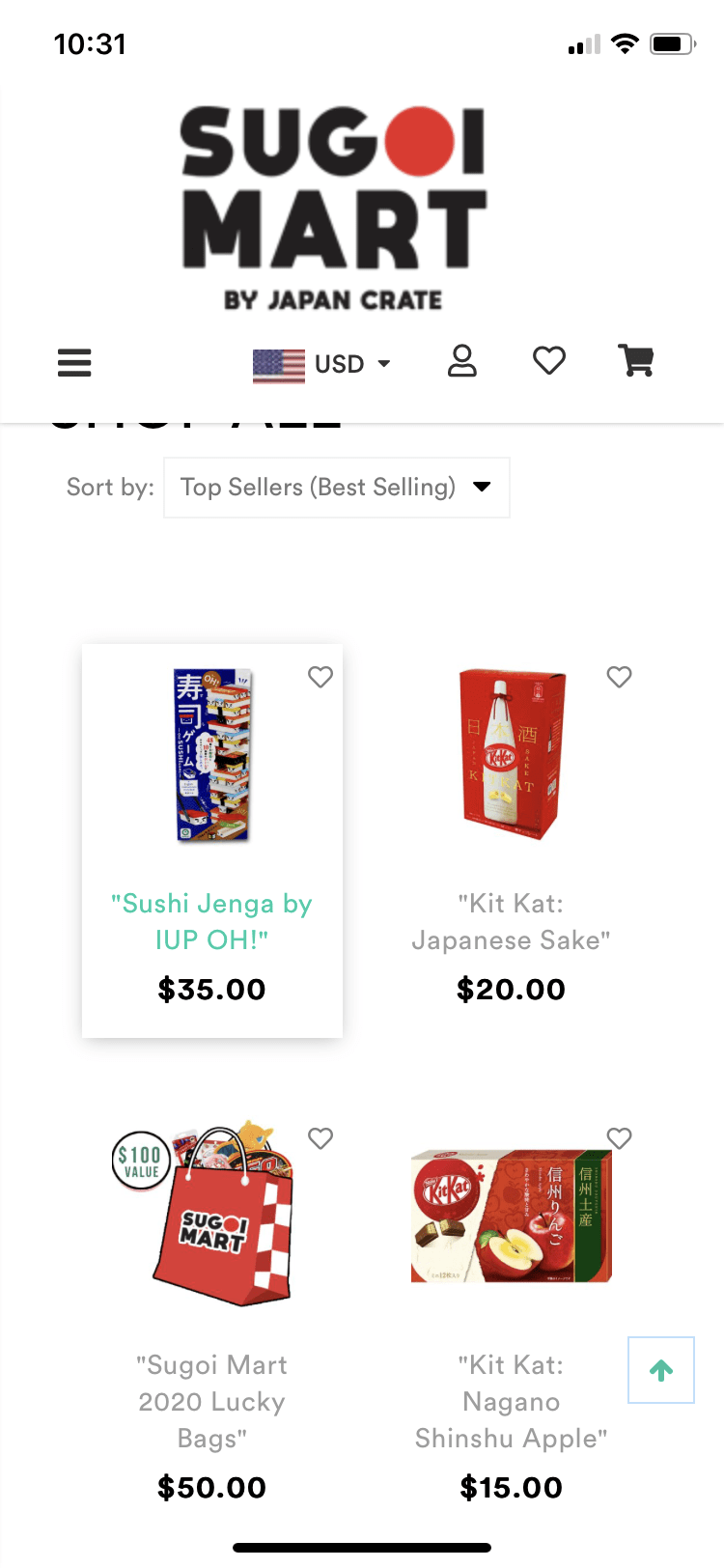Open "Kit Kat: Nagano Shinshu Apple" title
Image resolution: width=724 pixels, height=1568 pixels.
(511, 1401)
